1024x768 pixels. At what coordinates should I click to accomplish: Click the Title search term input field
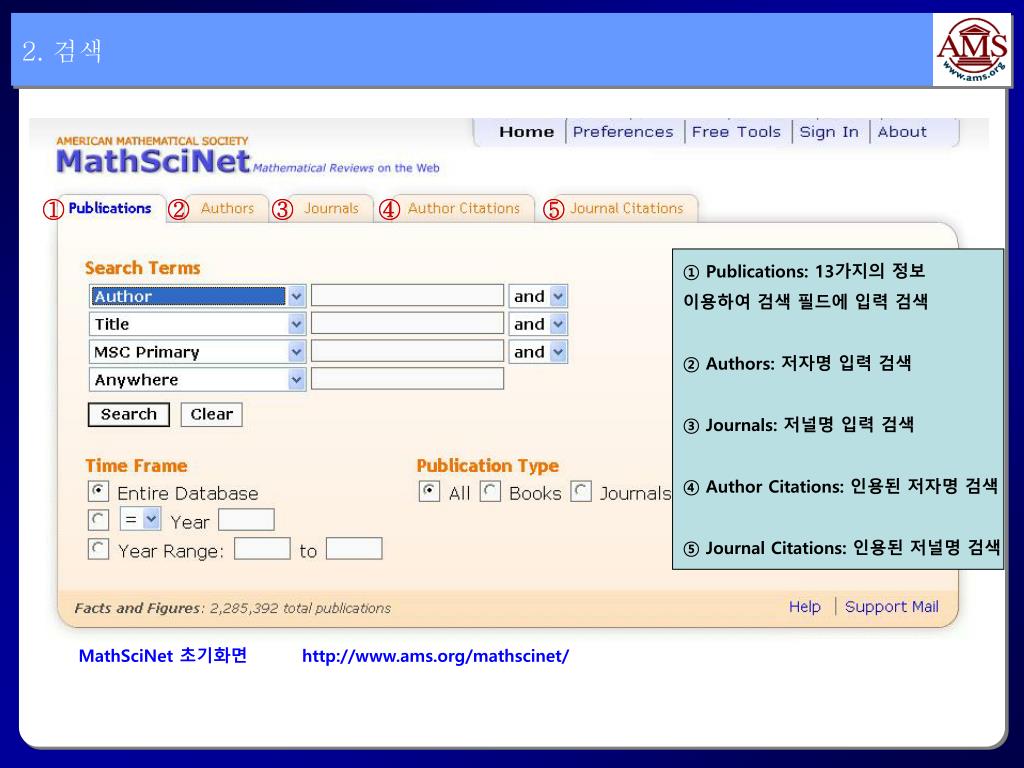click(407, 323)
